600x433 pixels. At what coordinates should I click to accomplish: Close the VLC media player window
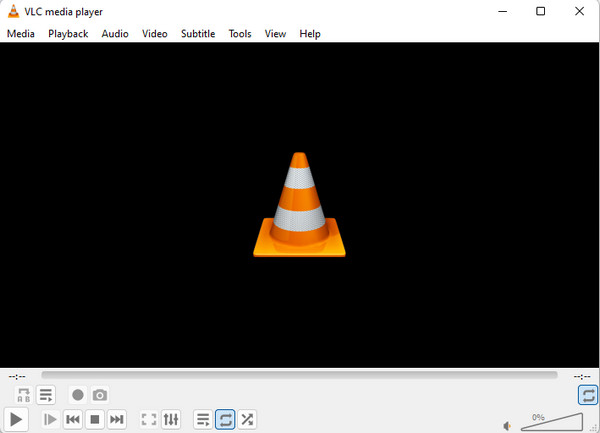pos(579,11)
